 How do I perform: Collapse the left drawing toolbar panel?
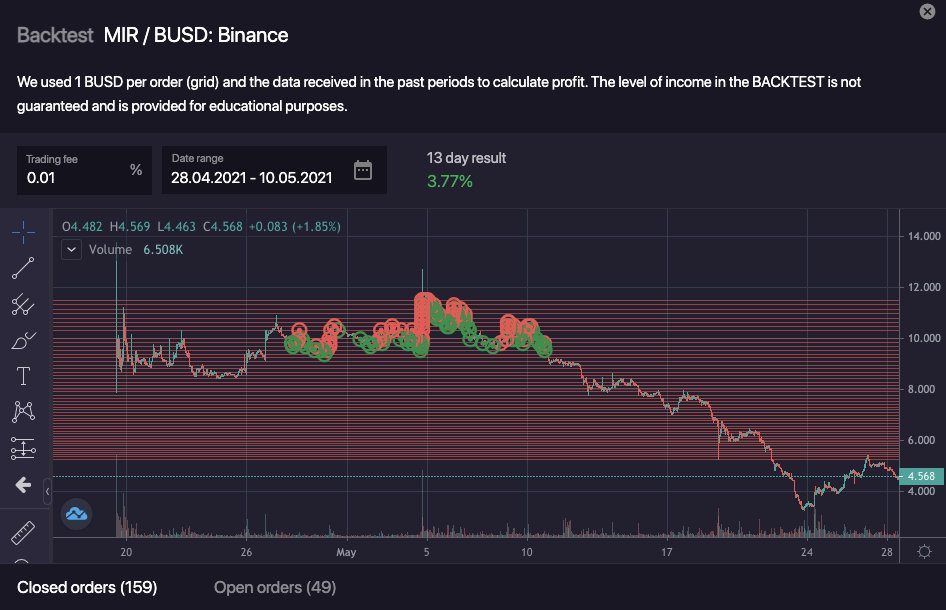coord(47,491)
